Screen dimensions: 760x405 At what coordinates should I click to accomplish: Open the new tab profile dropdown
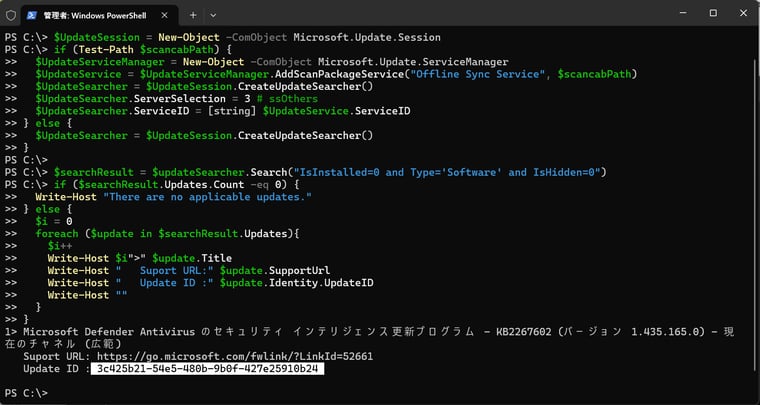[x=213, y=15]
